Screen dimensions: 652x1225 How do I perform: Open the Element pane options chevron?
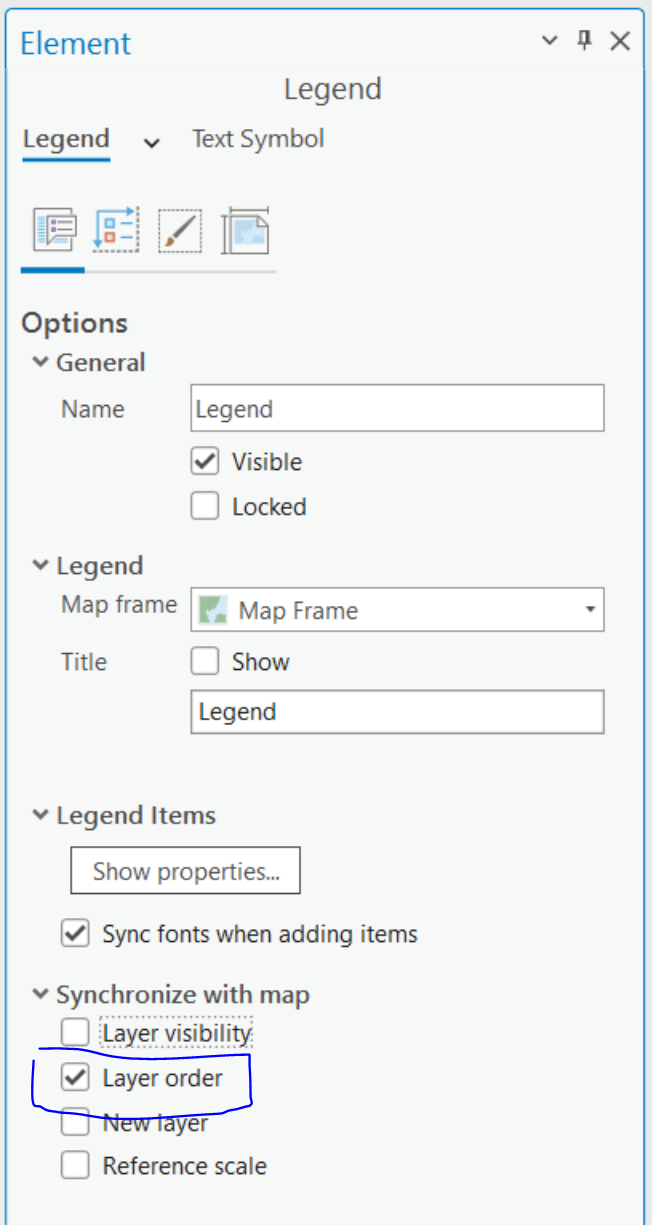coord(549,41)
